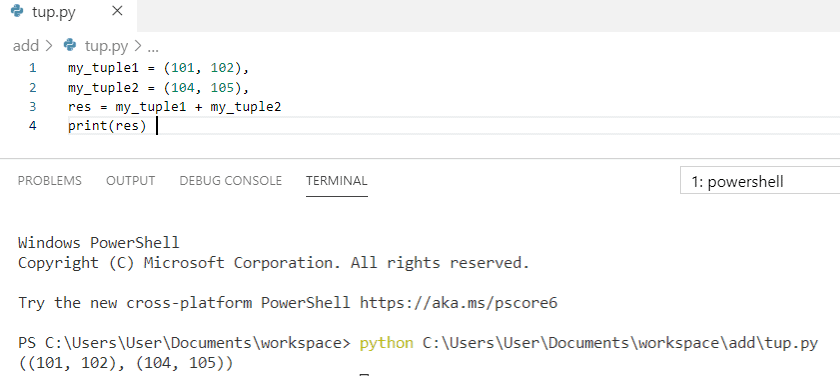Switch to the OUTPUT panel tab
This screenshot has height=376, width=840.
point(131,181)
